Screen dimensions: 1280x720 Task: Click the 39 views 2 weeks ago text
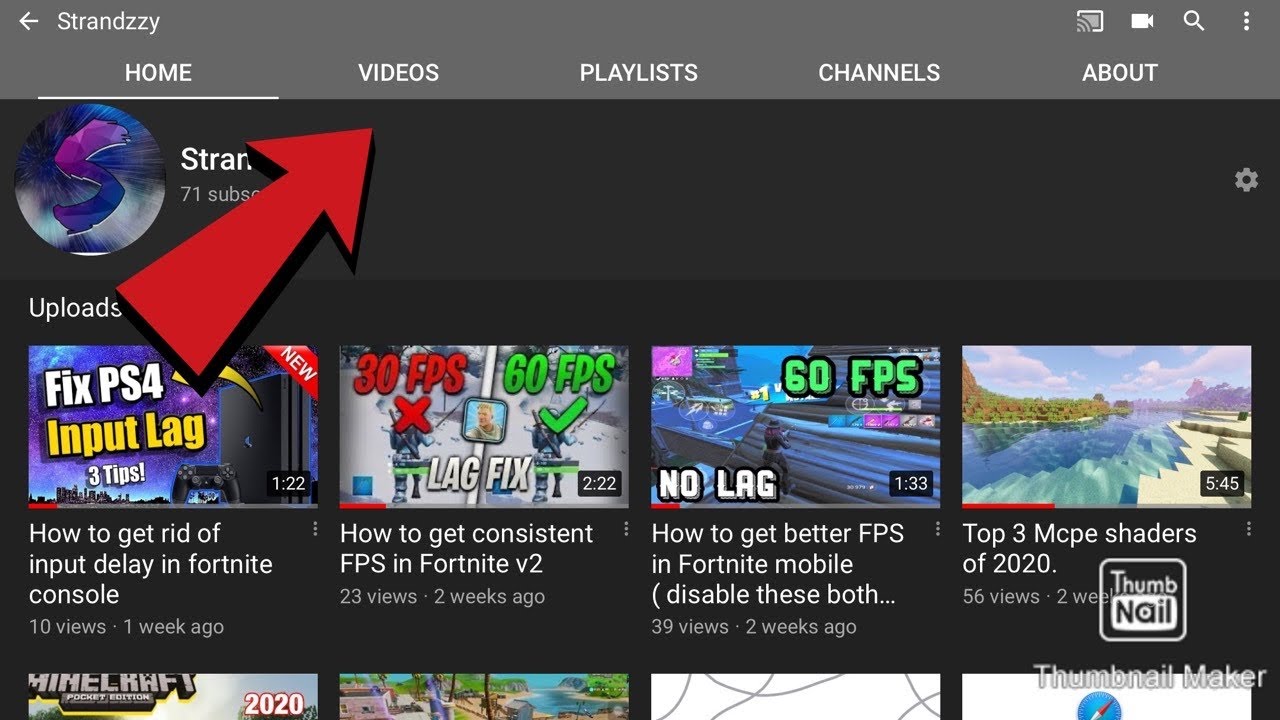[x=754, y=627]
